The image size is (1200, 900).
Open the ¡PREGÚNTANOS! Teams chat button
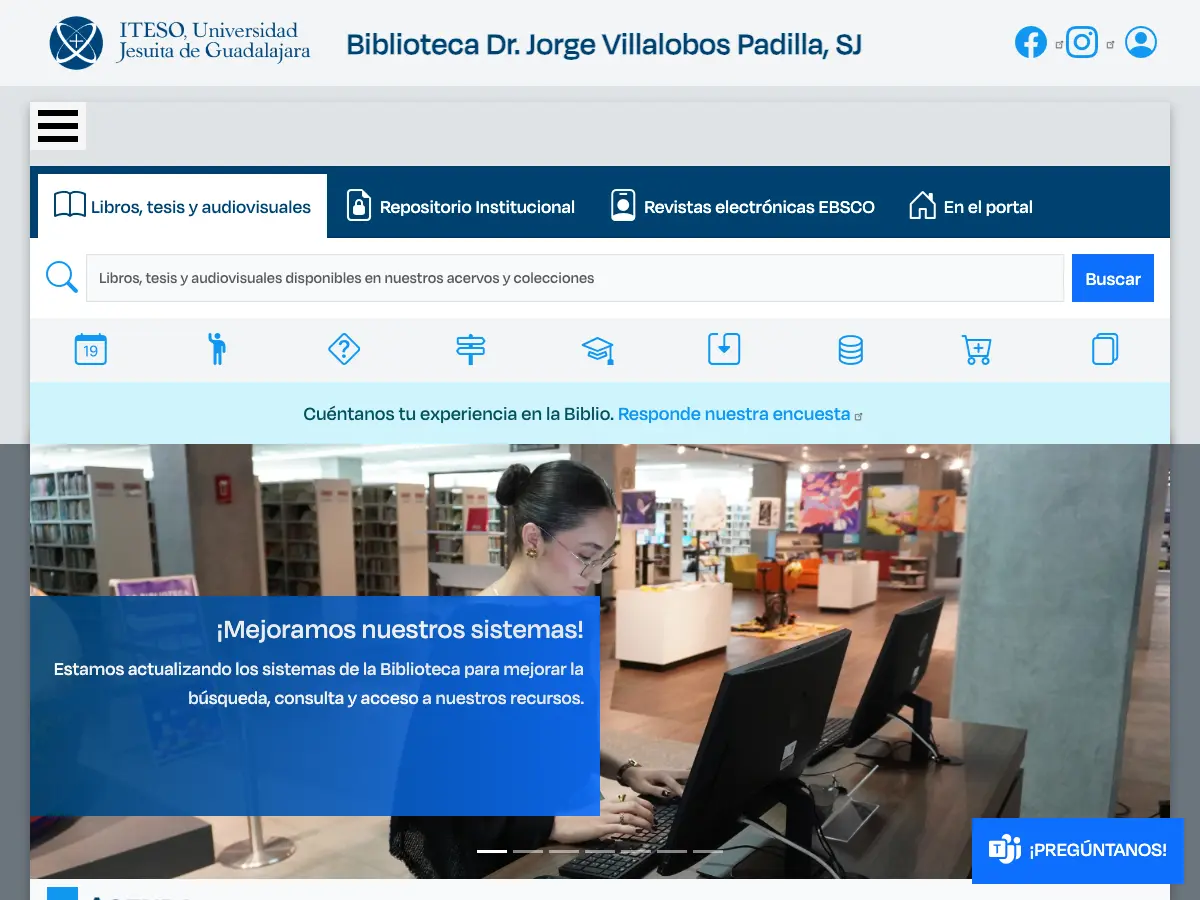click(x=1078, y=850)
